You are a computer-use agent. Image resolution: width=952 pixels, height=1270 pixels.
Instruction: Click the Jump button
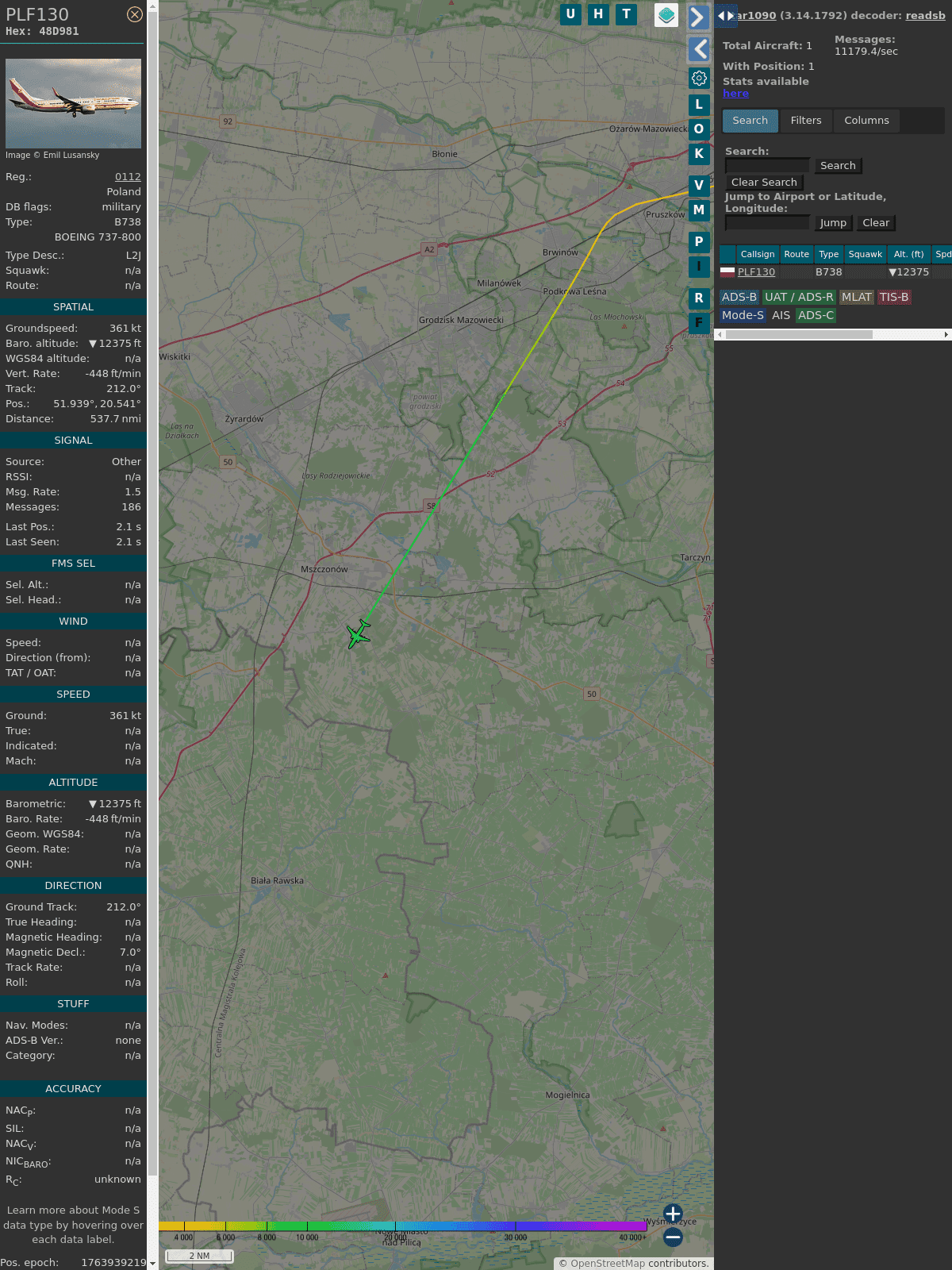[x=833, y=223]
